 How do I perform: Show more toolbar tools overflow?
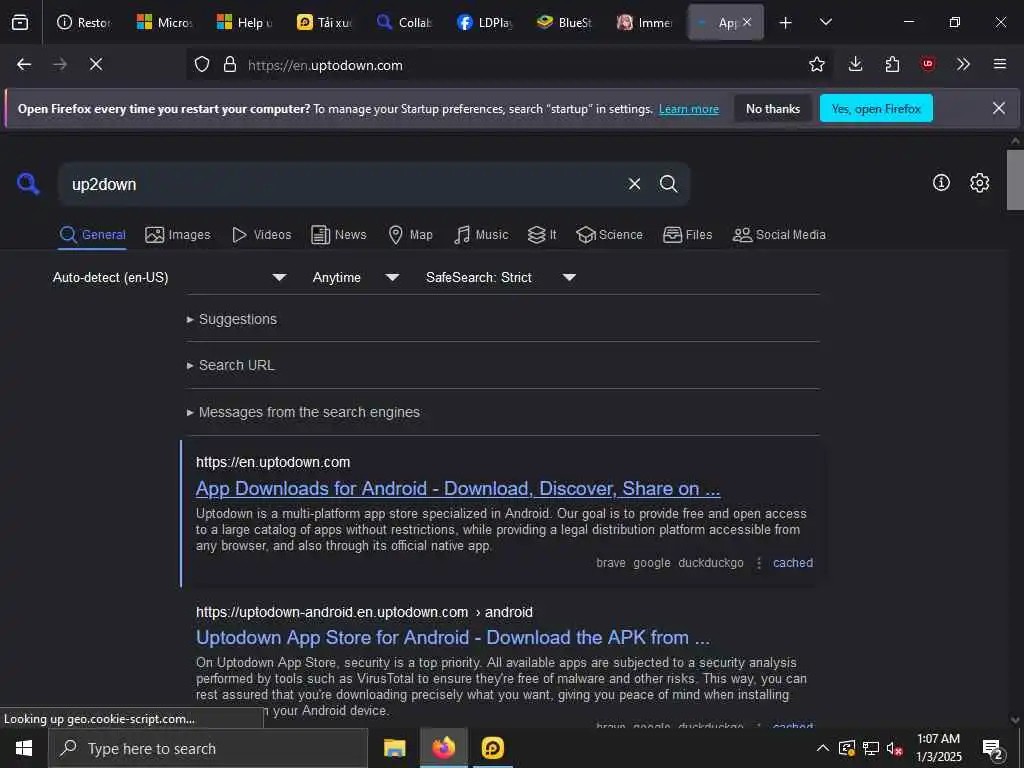(x=963, y=64)
